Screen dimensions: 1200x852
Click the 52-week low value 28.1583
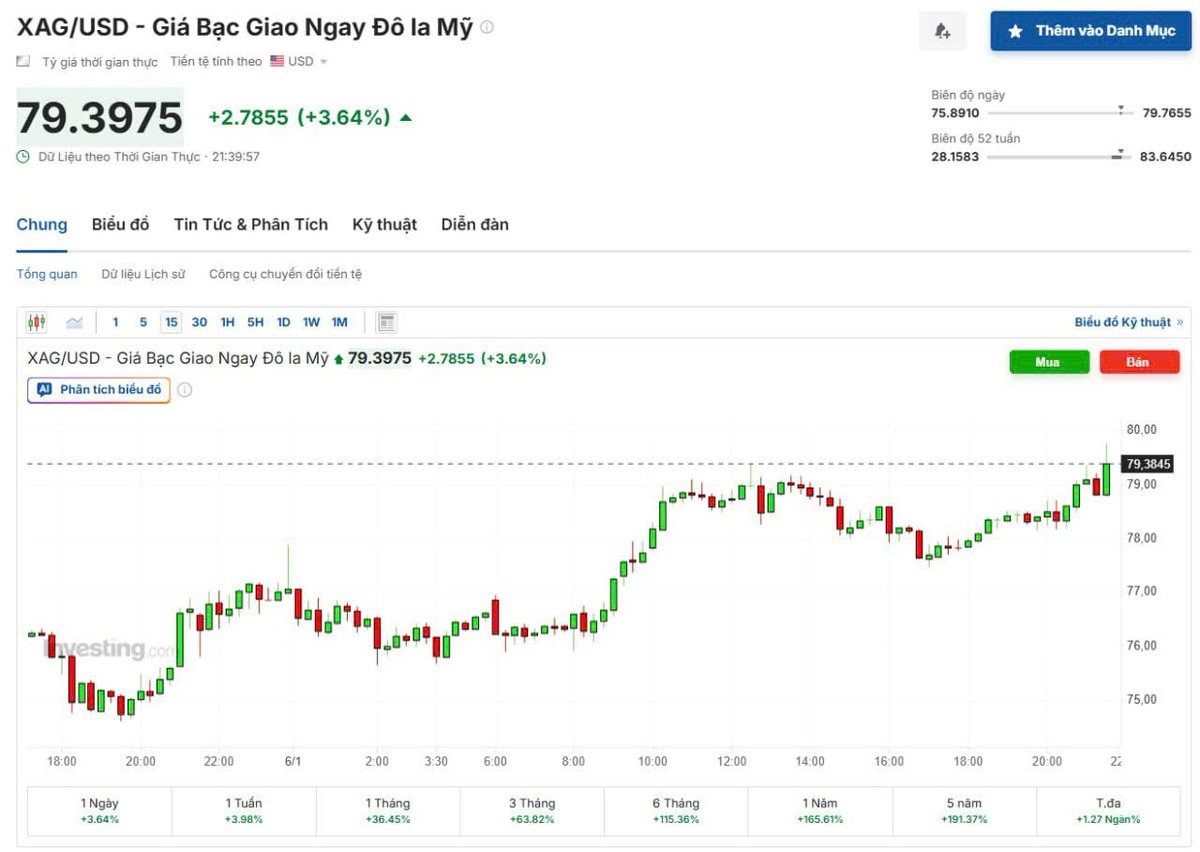(x=955, y=157)
